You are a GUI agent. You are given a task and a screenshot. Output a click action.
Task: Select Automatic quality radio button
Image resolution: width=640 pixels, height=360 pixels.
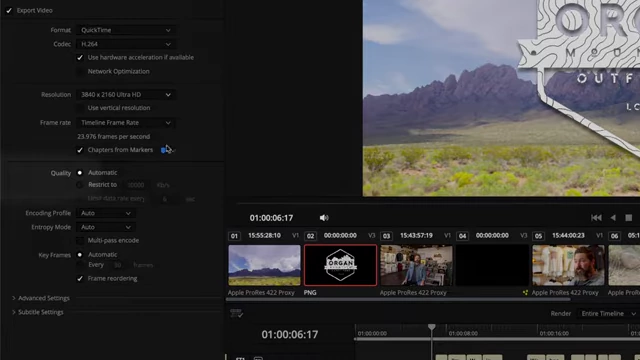pos(80,173)
